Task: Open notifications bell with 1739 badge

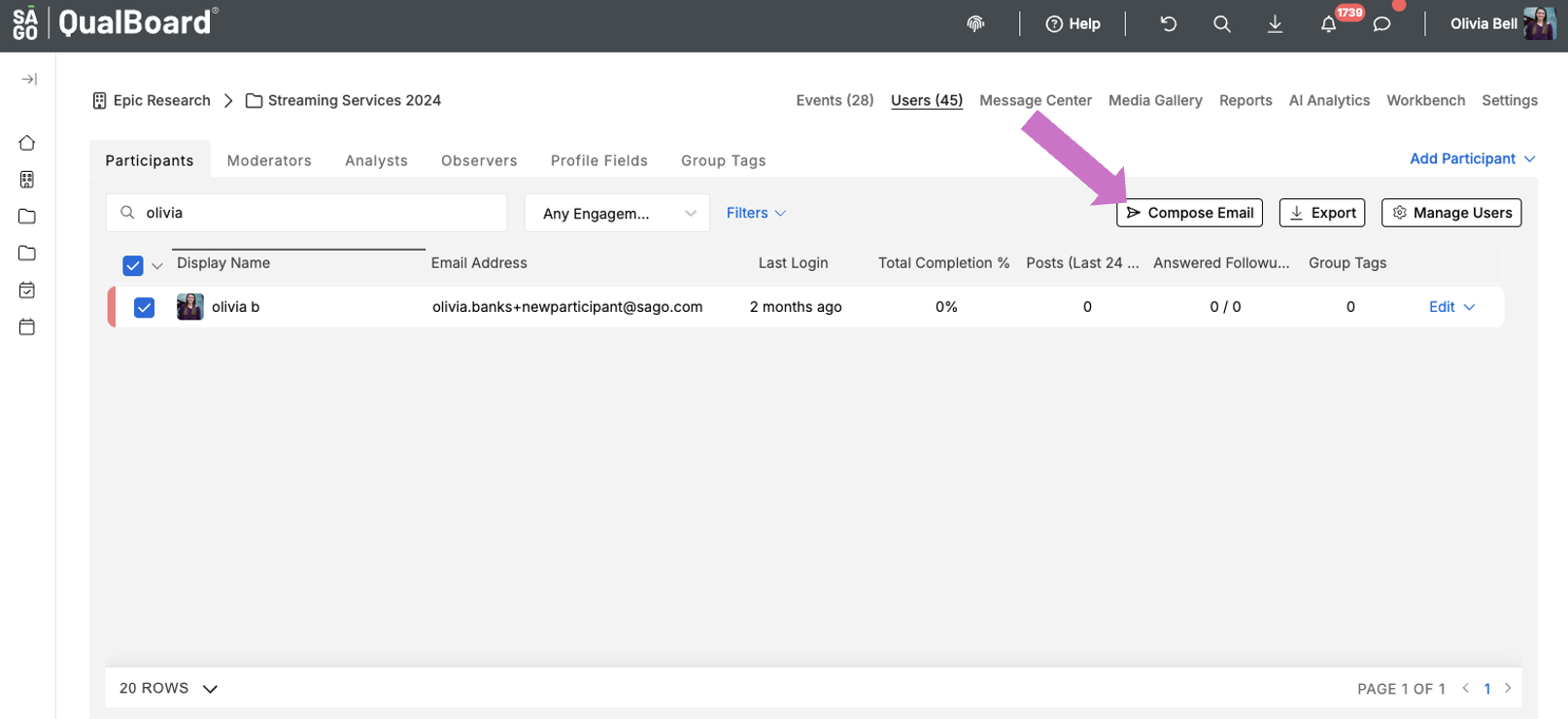Action: pyautogui.click(x=1329, y=24)
